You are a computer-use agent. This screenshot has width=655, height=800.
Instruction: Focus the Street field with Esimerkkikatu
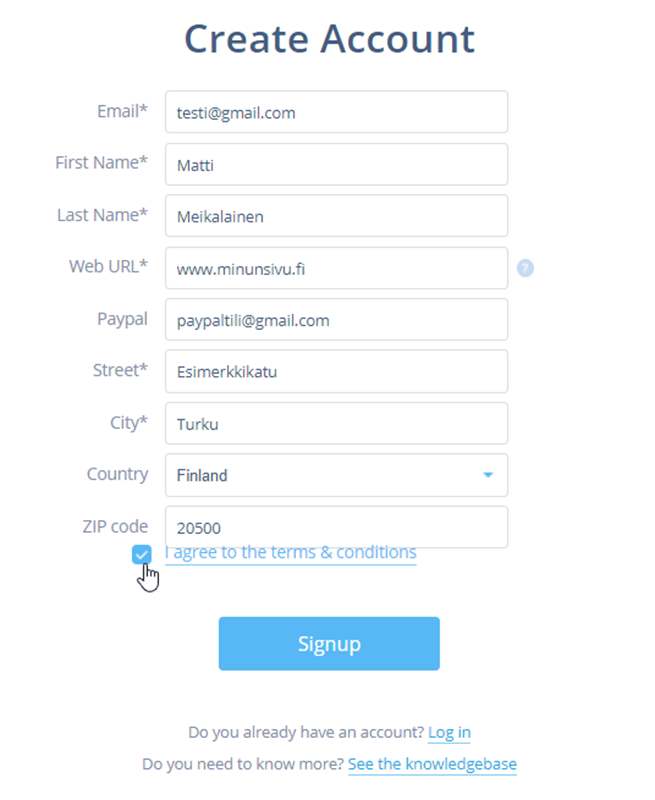(336, 371)
